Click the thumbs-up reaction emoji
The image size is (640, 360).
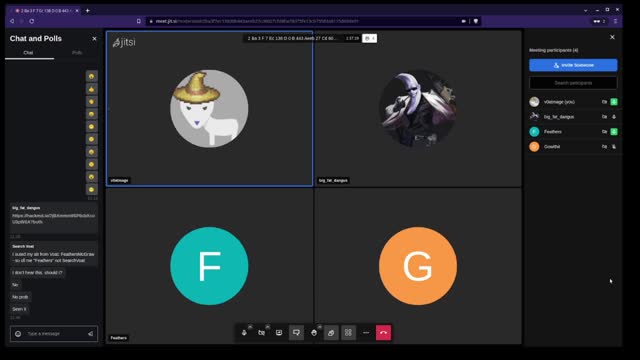pos(91,89)
